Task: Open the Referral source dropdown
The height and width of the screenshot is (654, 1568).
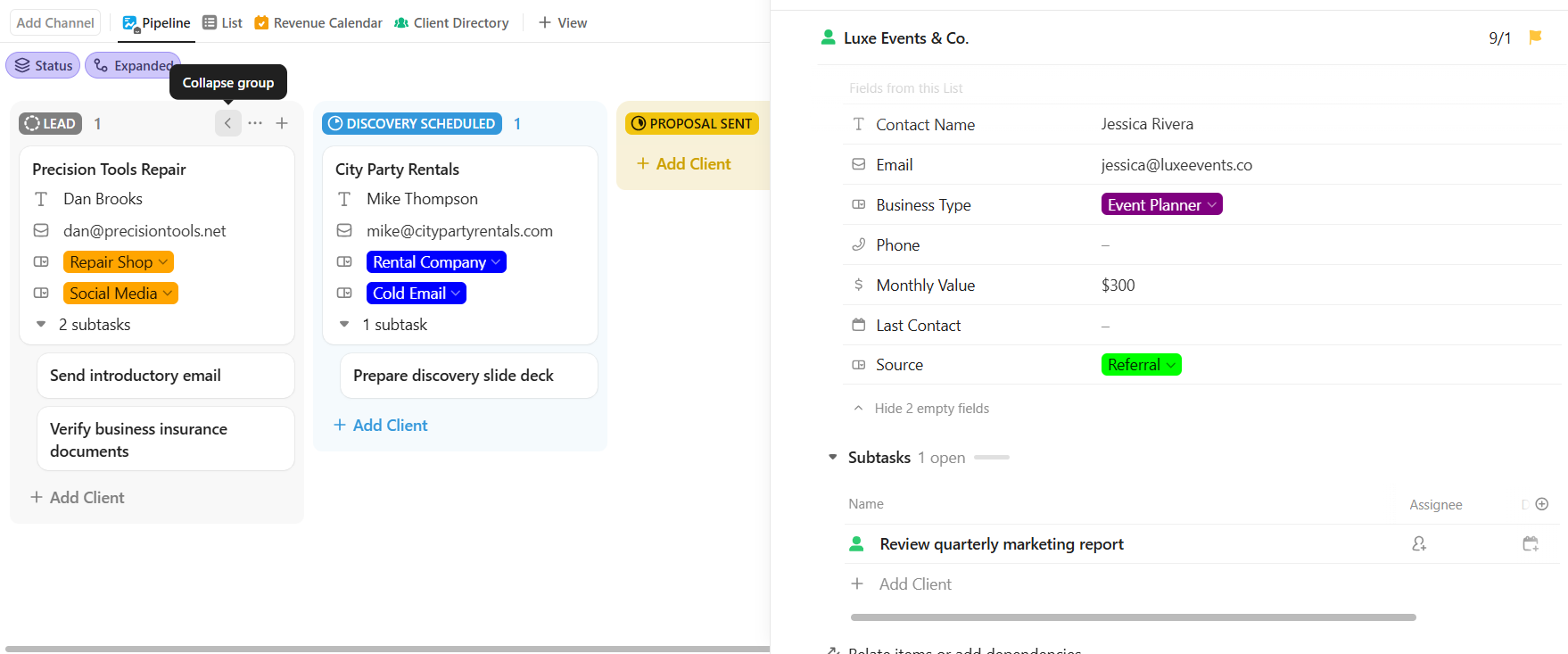Action: click(1141, 364)
